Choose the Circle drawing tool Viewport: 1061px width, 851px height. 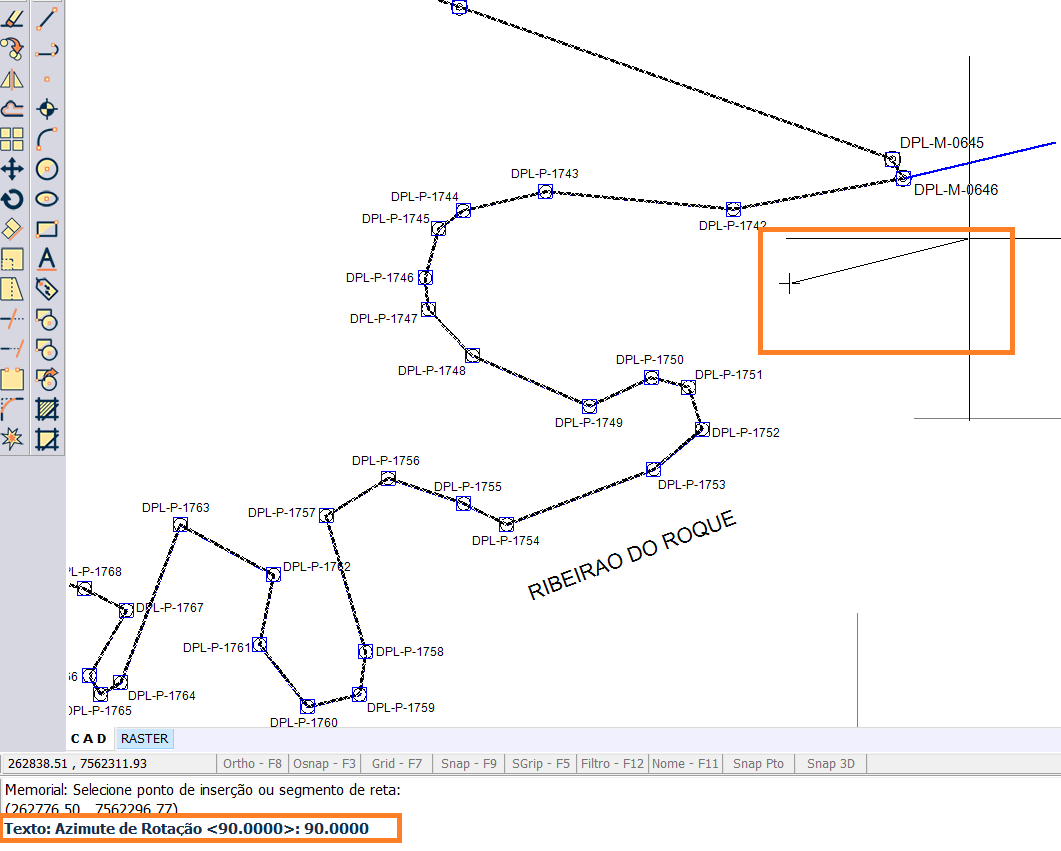pyautogui.click(x=47, y=169)
